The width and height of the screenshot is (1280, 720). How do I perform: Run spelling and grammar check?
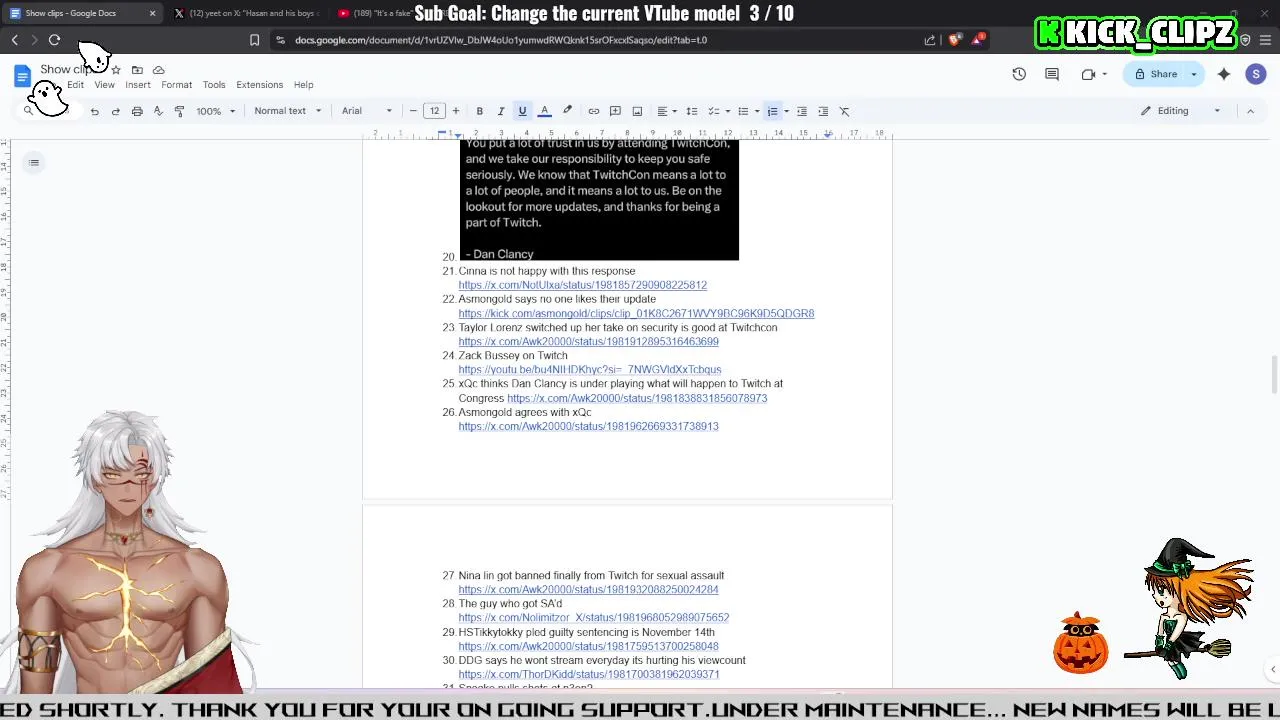click(158, 111)
